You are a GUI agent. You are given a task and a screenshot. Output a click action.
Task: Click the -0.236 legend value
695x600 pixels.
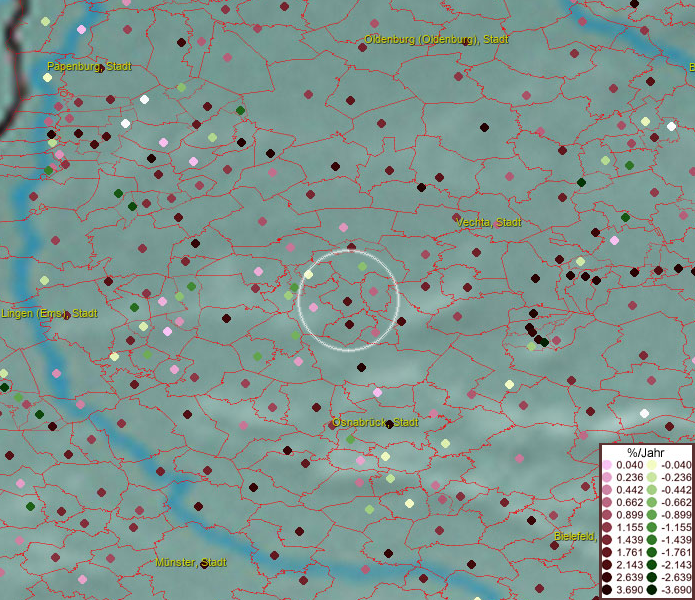pos(676,477)
